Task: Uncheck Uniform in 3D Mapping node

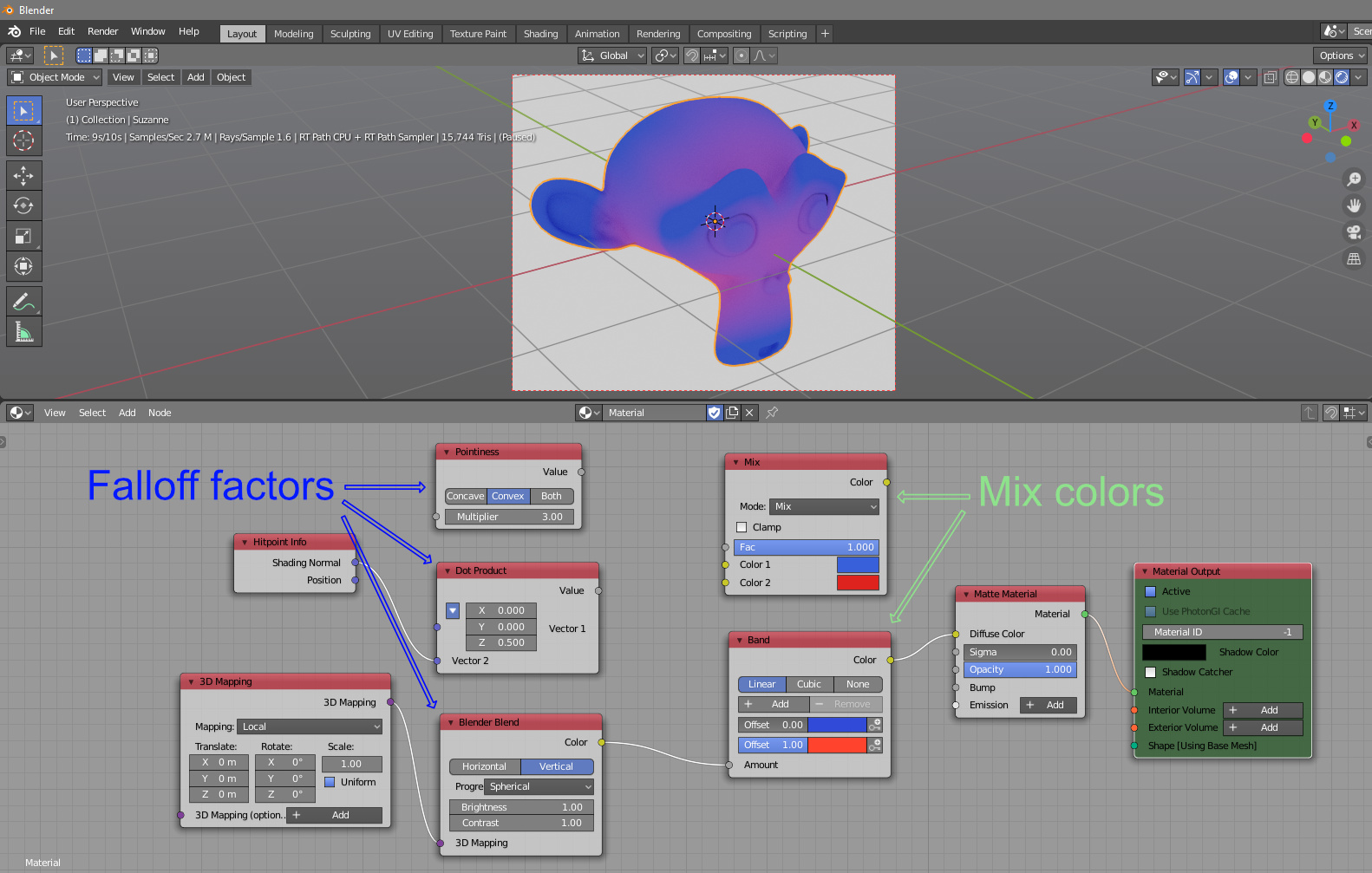Action: [x=330, y=782]
